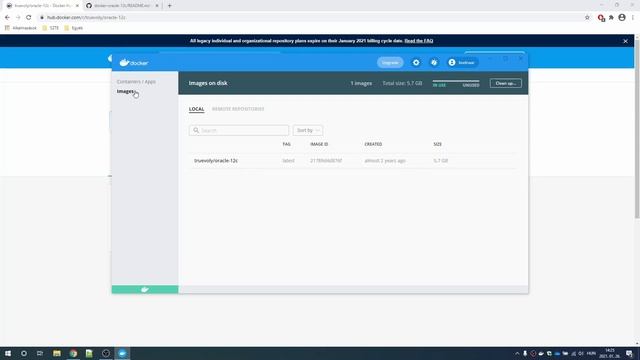Image resolution: width=640 pixels, height=360 pixels.
Task: Switch to the REMOTE REPOSITORIES tab
Action: (x=238, y=109)
